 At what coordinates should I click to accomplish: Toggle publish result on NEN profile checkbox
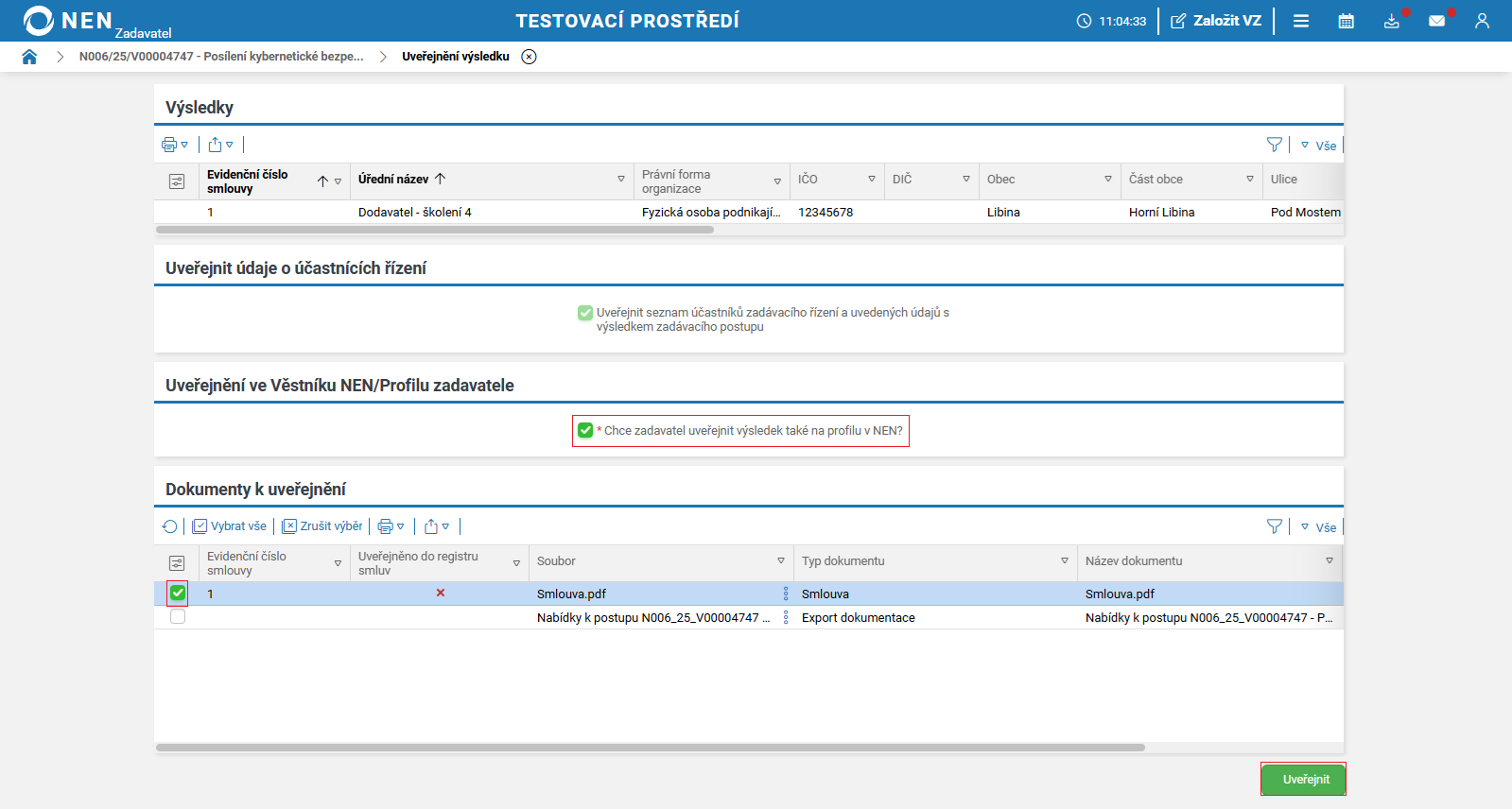[585, 431]
